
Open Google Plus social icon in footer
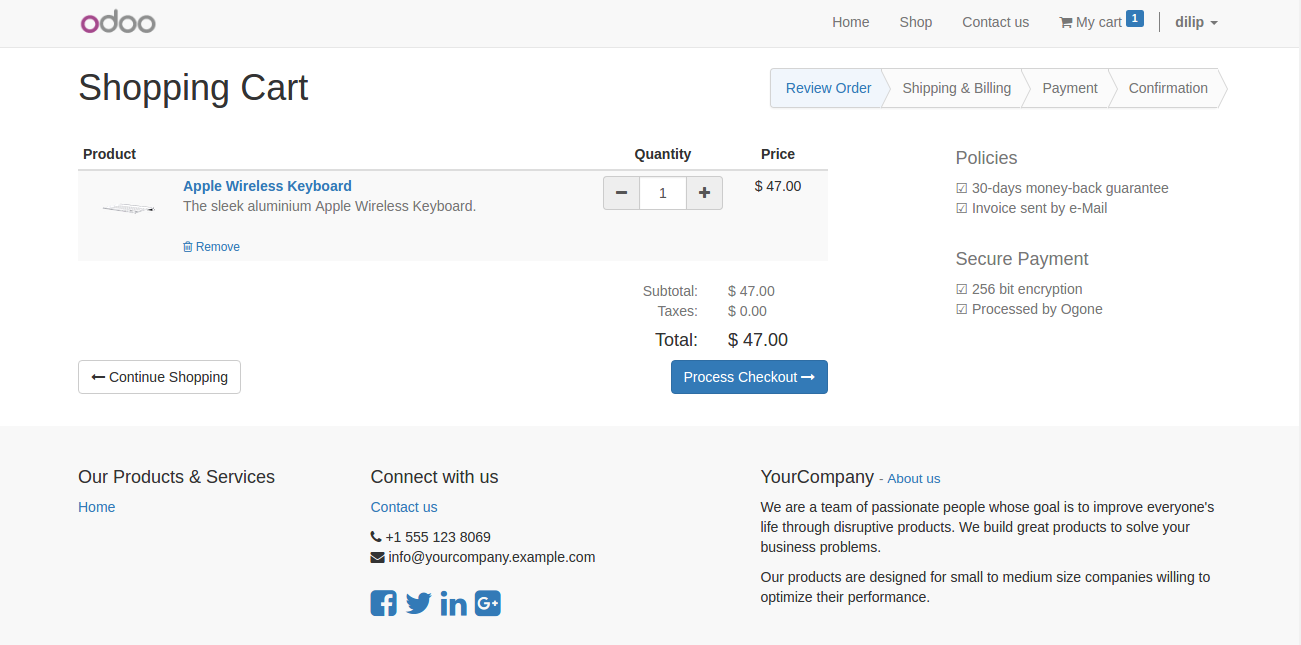click(x=487, y=603)
